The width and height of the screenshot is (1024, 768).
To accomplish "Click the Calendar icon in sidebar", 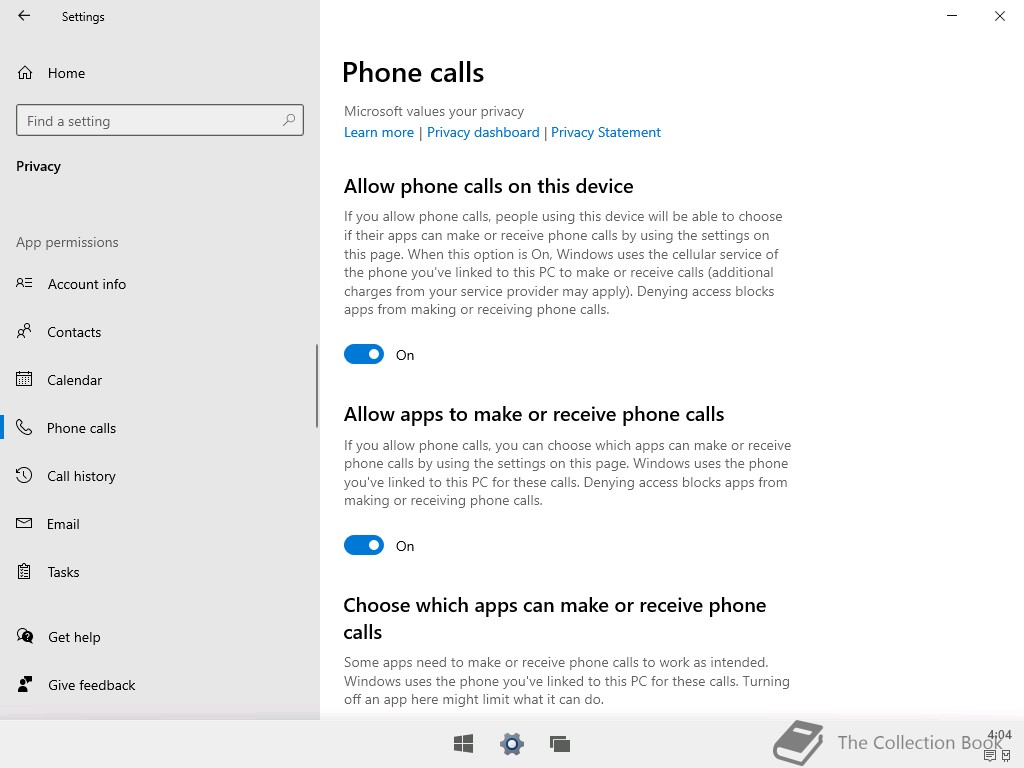I will click(24, 379).
